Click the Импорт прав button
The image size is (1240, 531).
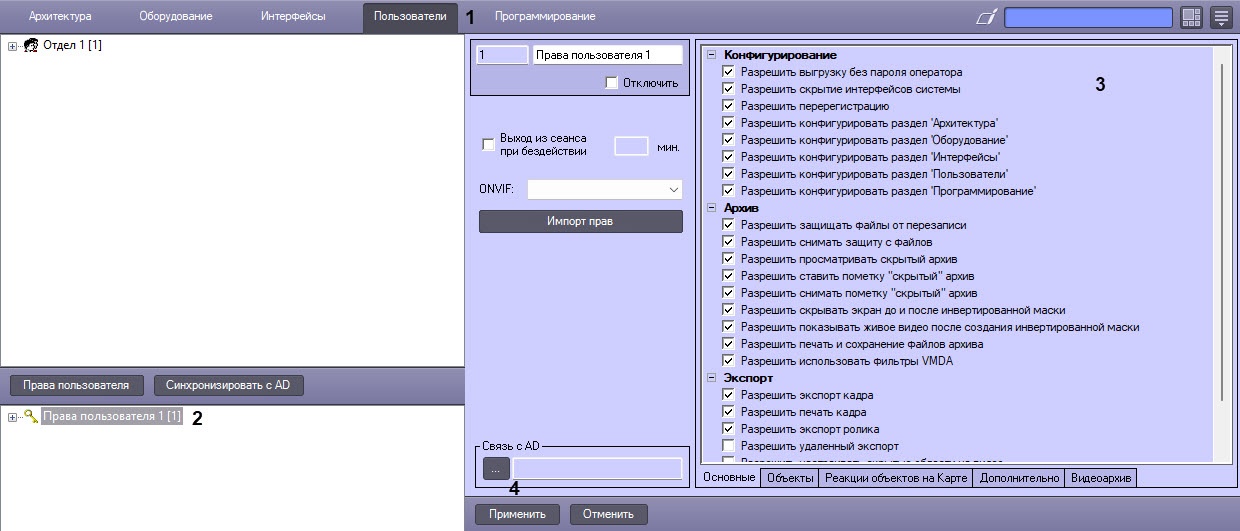coord(580,221)
